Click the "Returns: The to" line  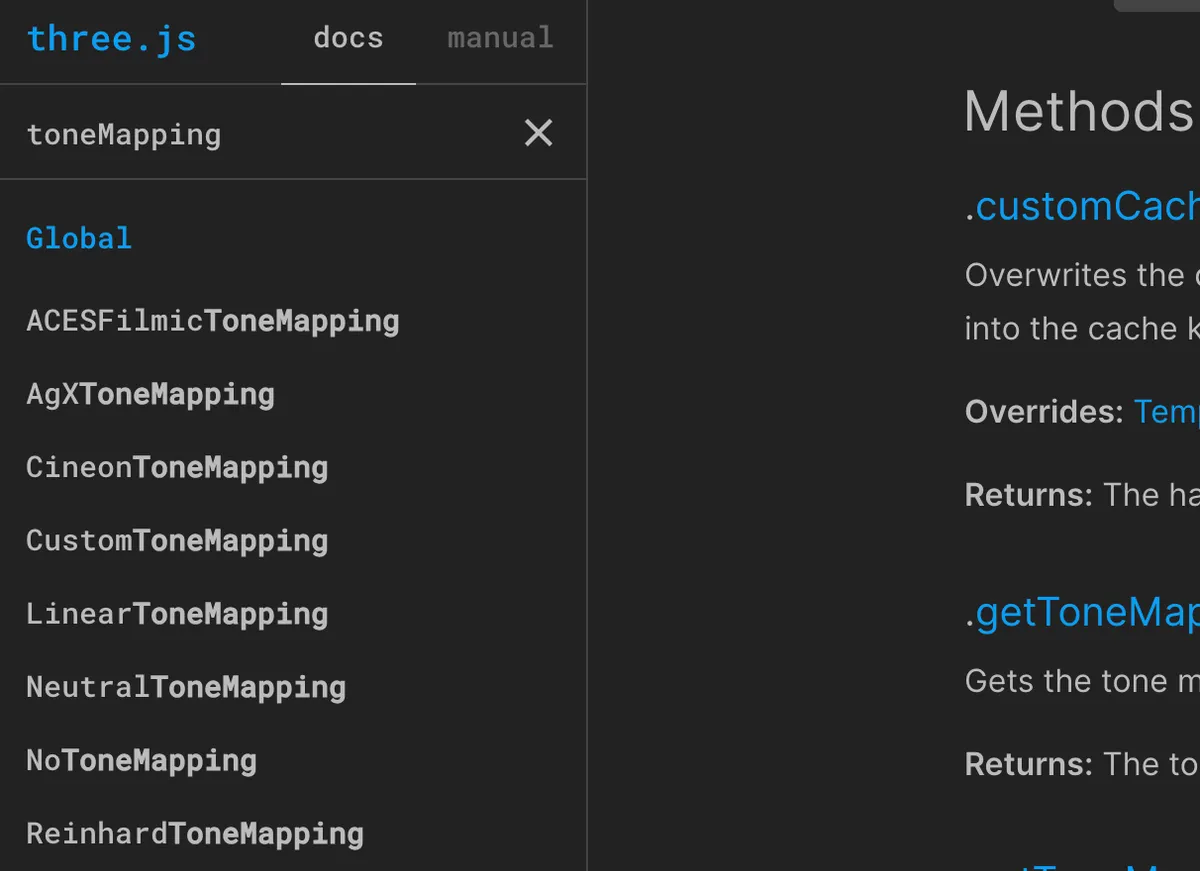click(1082, 764)
